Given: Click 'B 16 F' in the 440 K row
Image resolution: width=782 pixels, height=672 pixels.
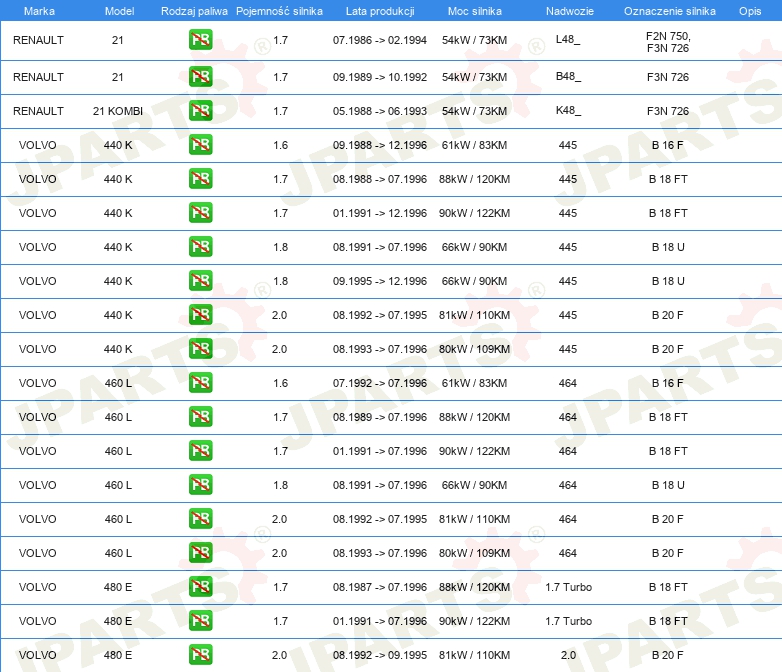Looking at the screenshot, I should 667,145.
